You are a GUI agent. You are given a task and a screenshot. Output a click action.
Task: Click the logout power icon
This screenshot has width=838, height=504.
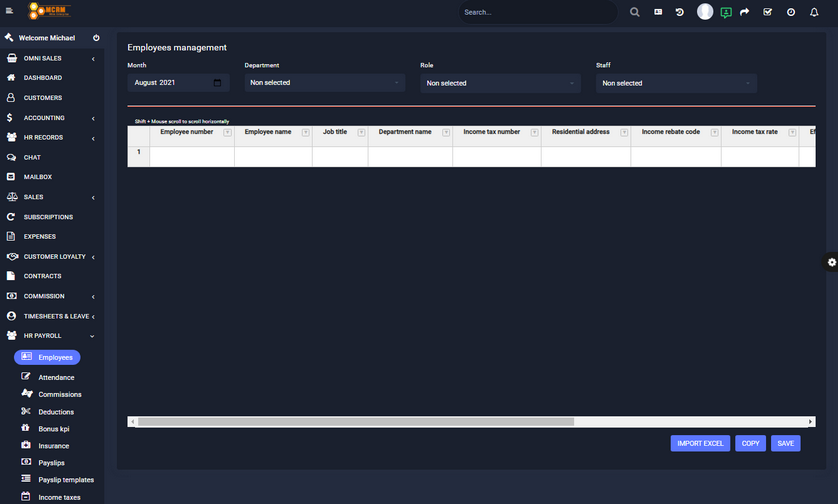[x=96, y=38]
